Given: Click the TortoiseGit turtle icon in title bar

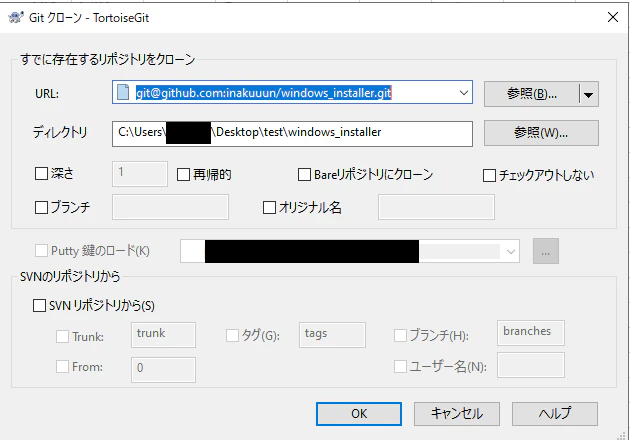Looking at the screenshot, I should [16, 17].
